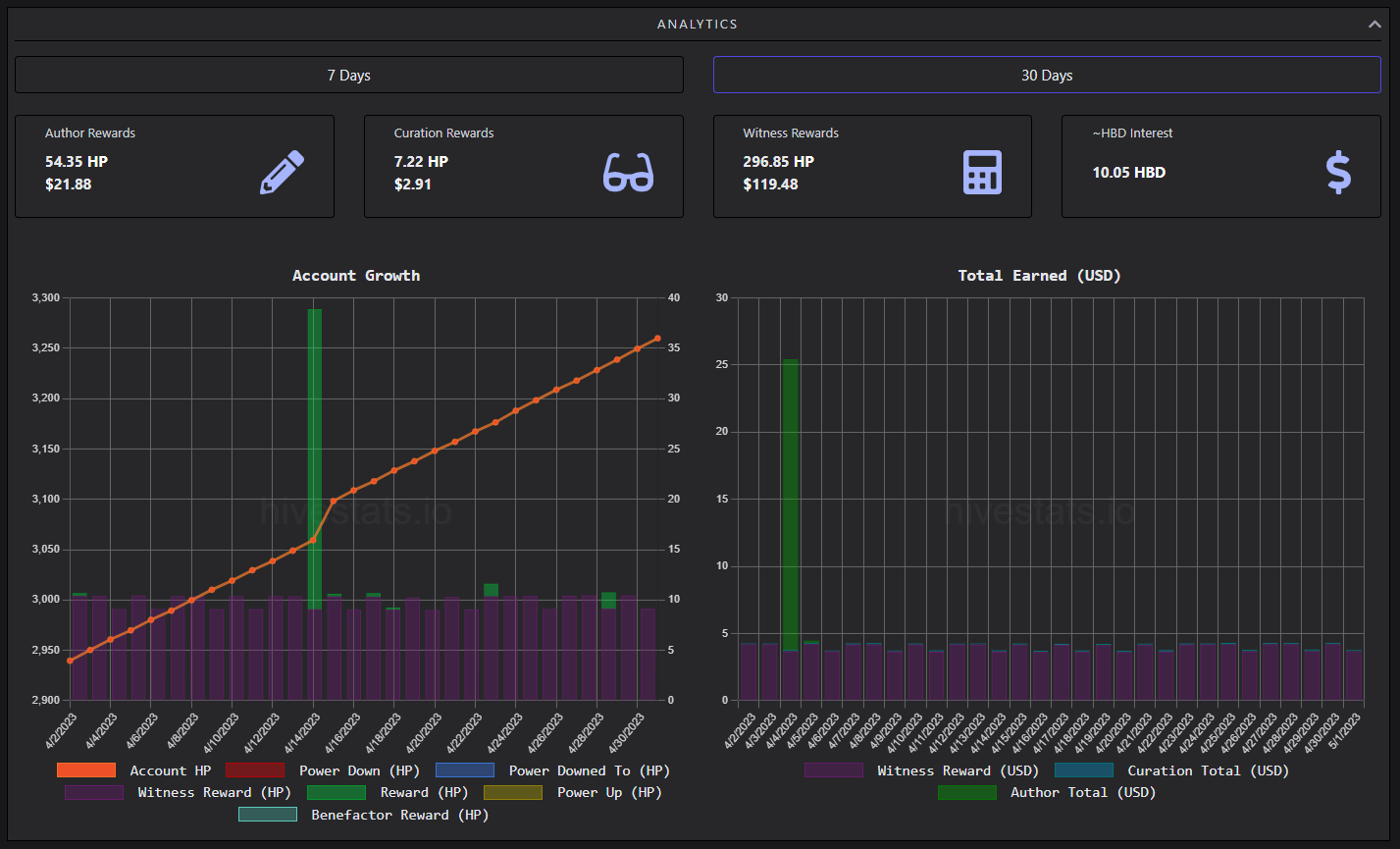Switch to the 30 Days view
The image size is (1400, 849).
1047,75
